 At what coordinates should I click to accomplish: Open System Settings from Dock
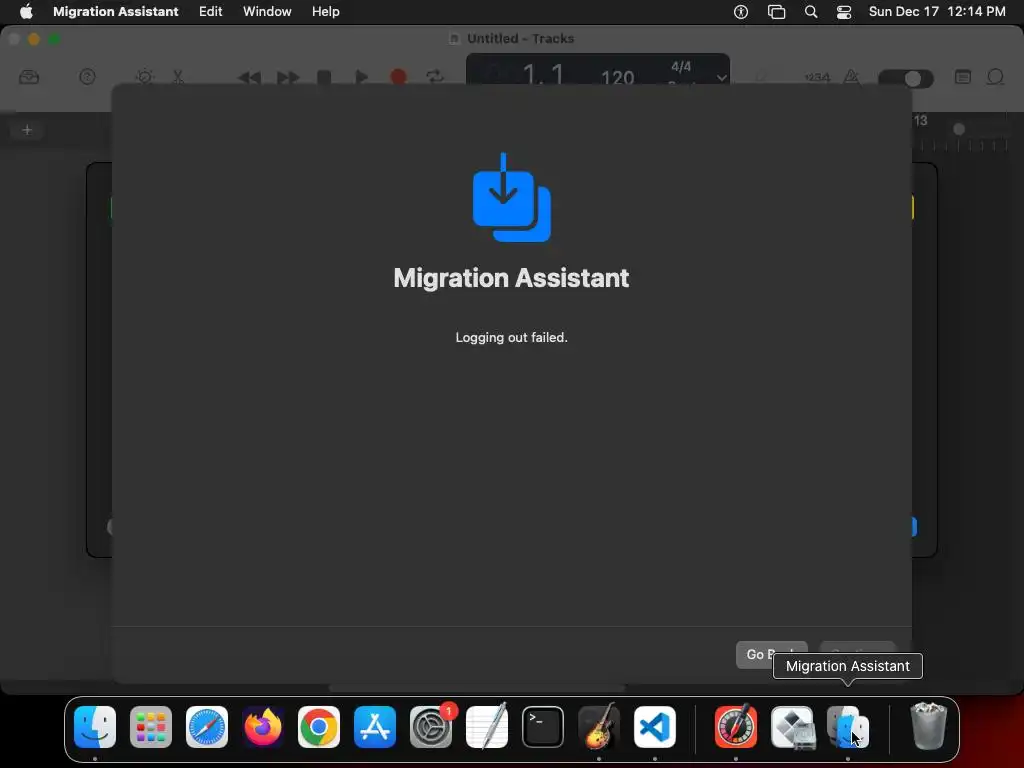pyautogui.click(x=431, y=727)
